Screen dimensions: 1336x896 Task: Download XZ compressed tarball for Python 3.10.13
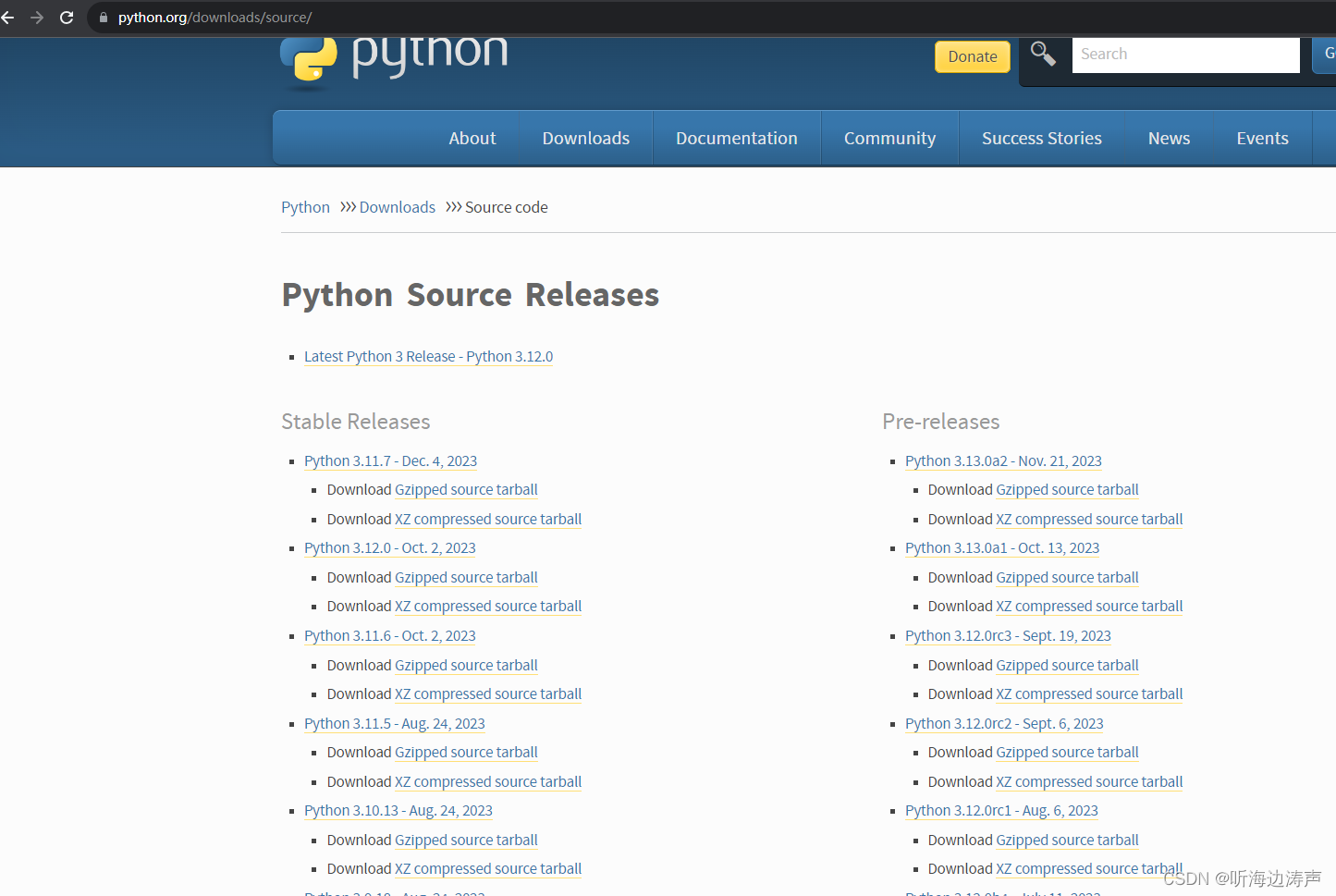click(488, 868)
